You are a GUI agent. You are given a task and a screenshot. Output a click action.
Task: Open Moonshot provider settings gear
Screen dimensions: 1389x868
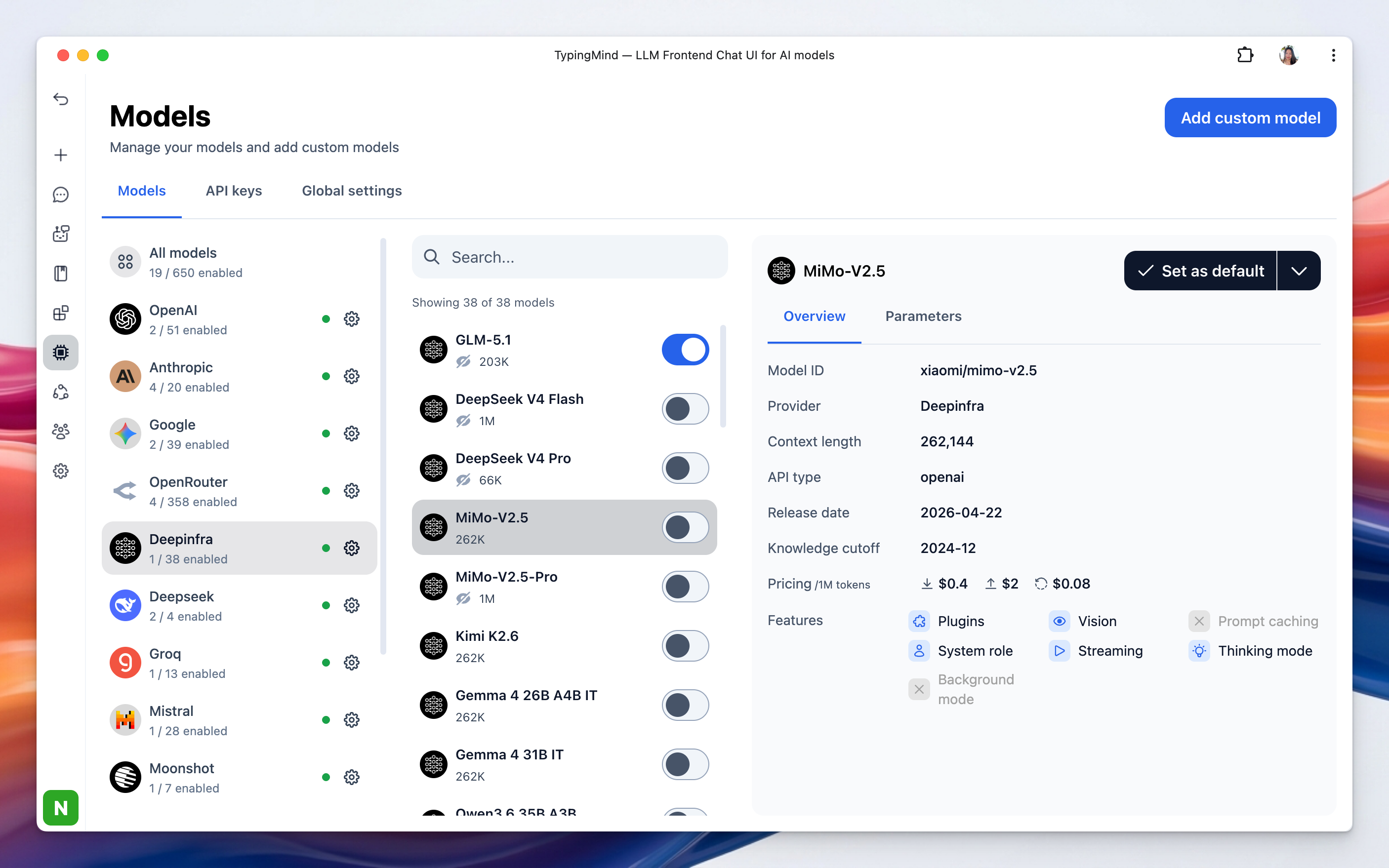coord(351,777)
